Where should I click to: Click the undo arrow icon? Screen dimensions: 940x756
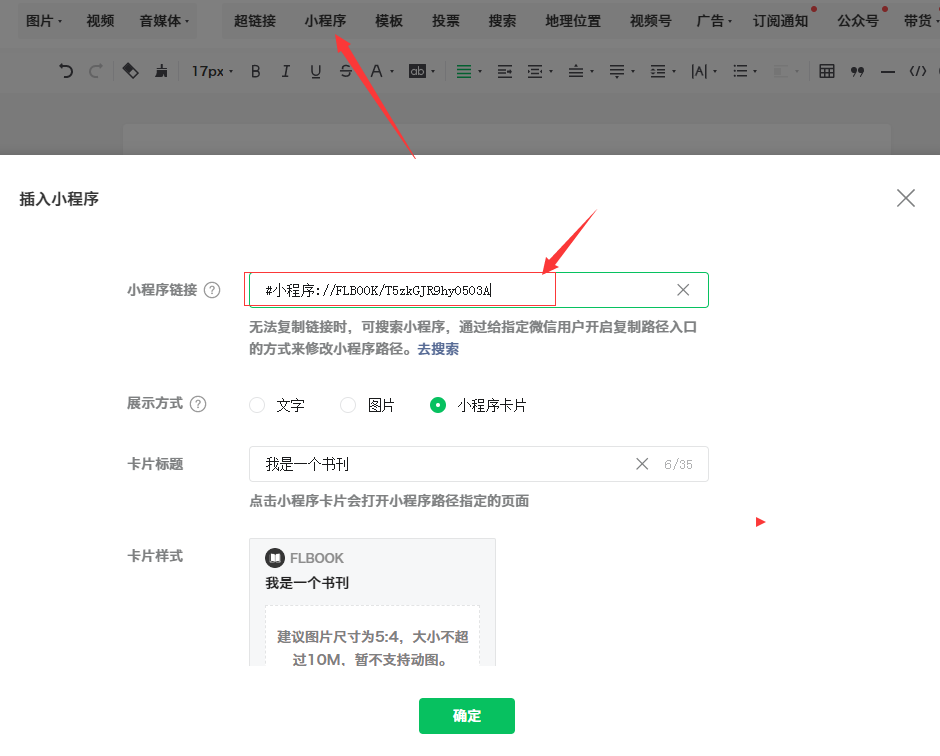(66, 71)
